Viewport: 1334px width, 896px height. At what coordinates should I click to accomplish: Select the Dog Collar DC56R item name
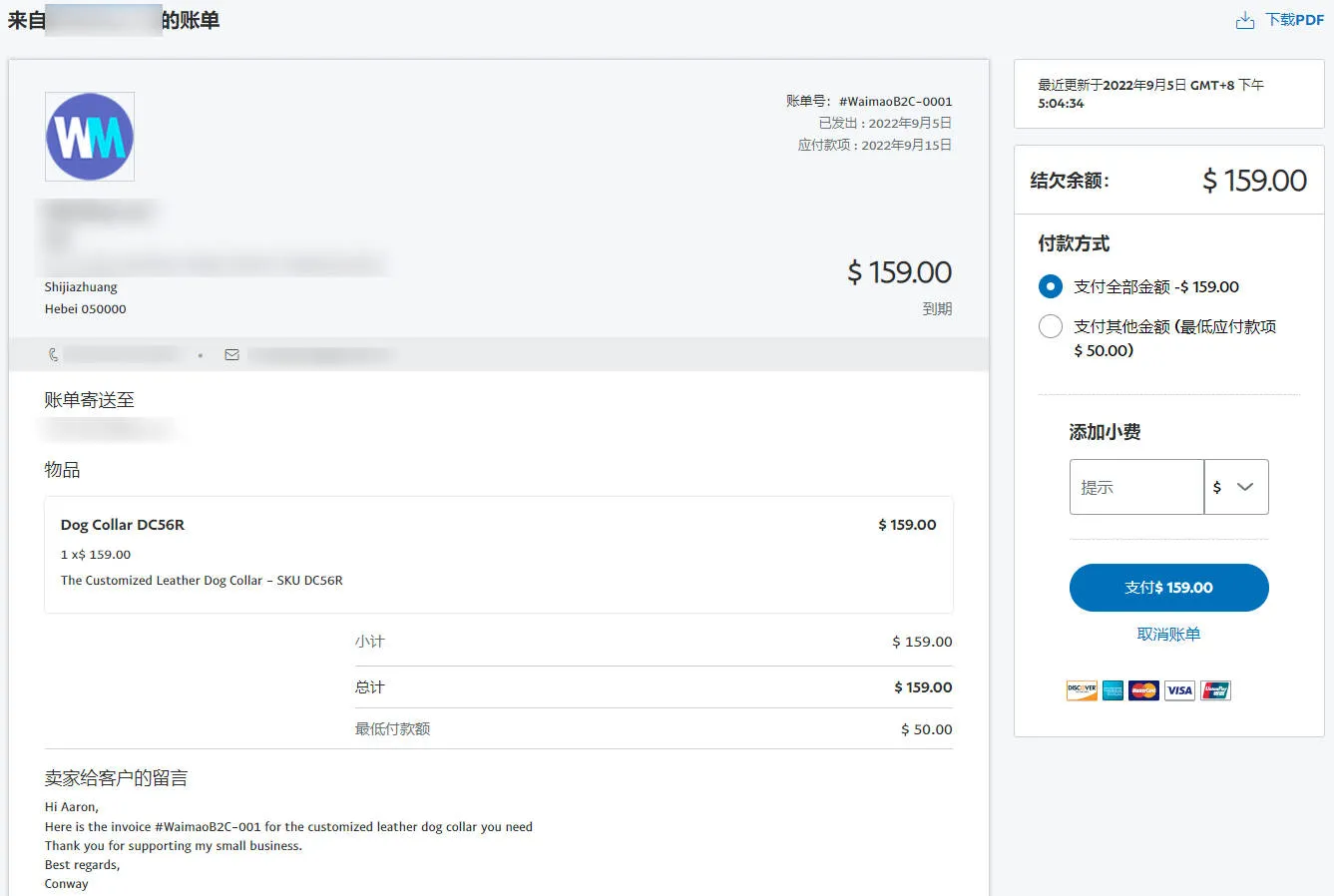123,525
